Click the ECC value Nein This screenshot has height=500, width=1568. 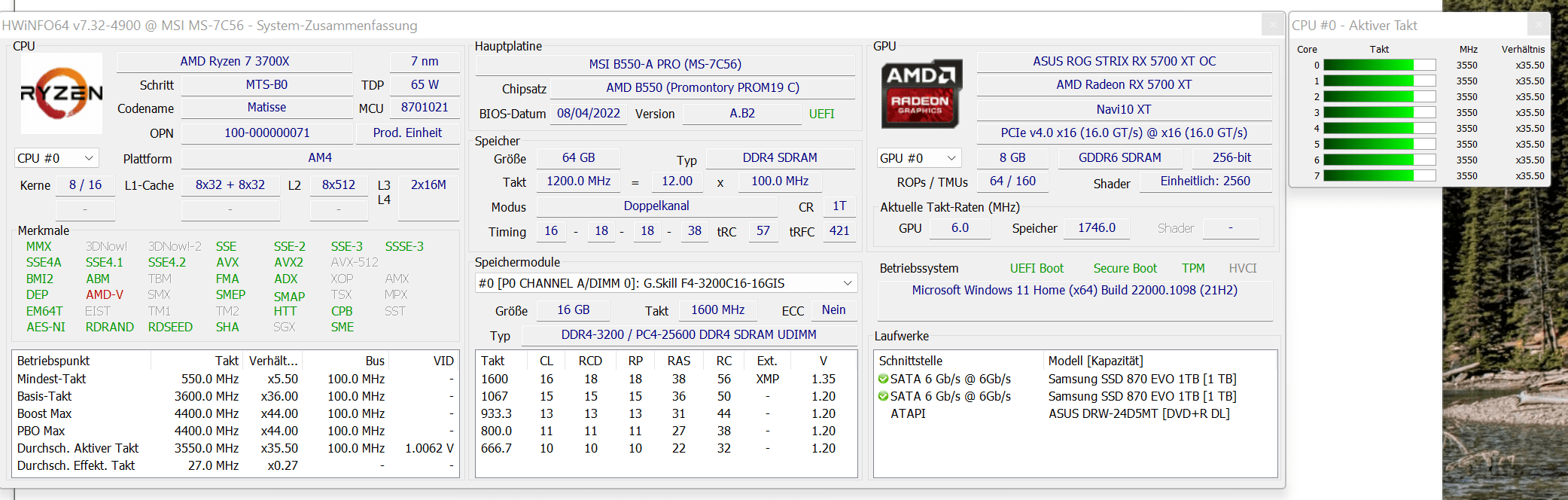click(x=833, y=310)
